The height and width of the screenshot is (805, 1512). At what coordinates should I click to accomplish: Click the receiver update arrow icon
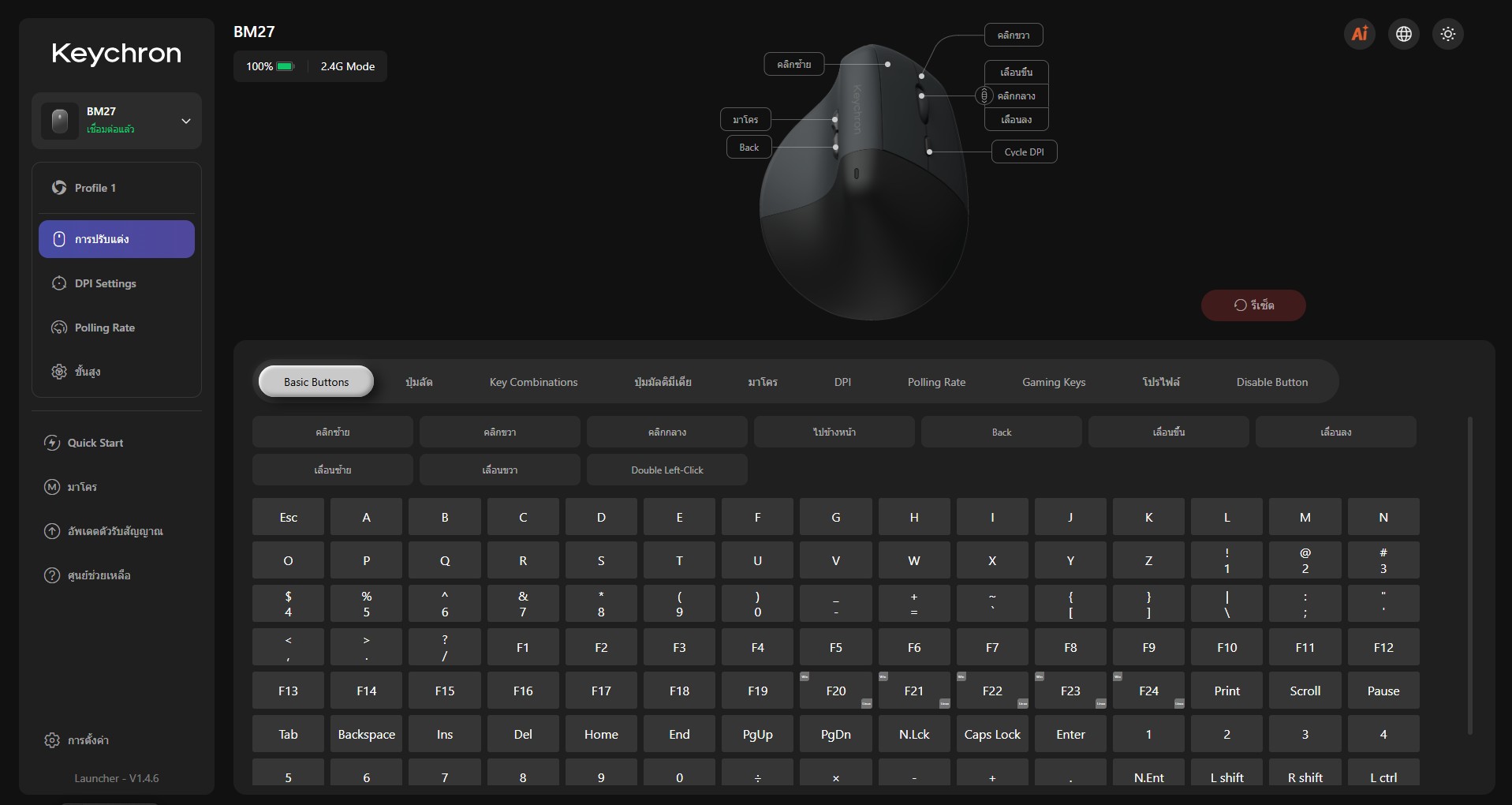(x=52, y=531)
